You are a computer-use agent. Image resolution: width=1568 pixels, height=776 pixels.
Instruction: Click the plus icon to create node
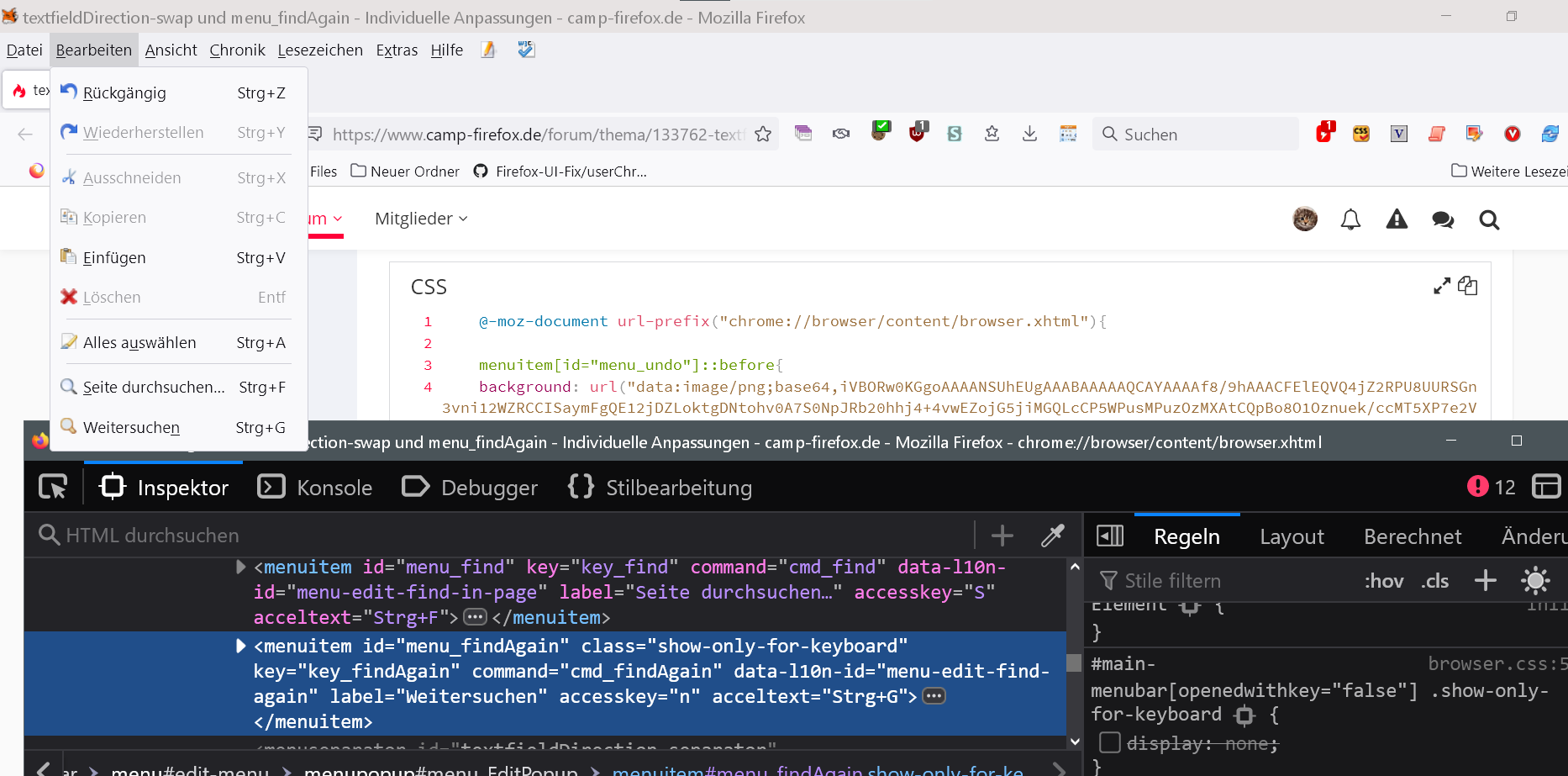(1002, 536)
